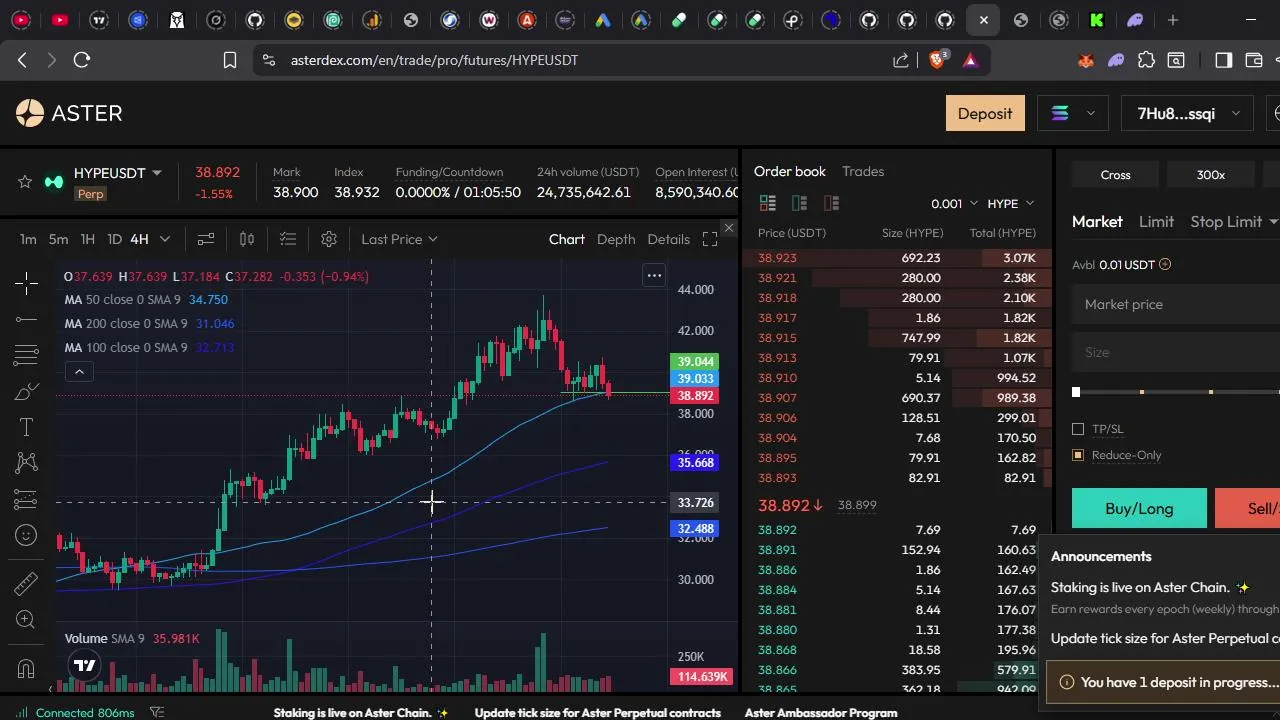This screenshot has height=720, width=1280.
Task: Open the MetaMask fox extension
Action: [1086, 60]
